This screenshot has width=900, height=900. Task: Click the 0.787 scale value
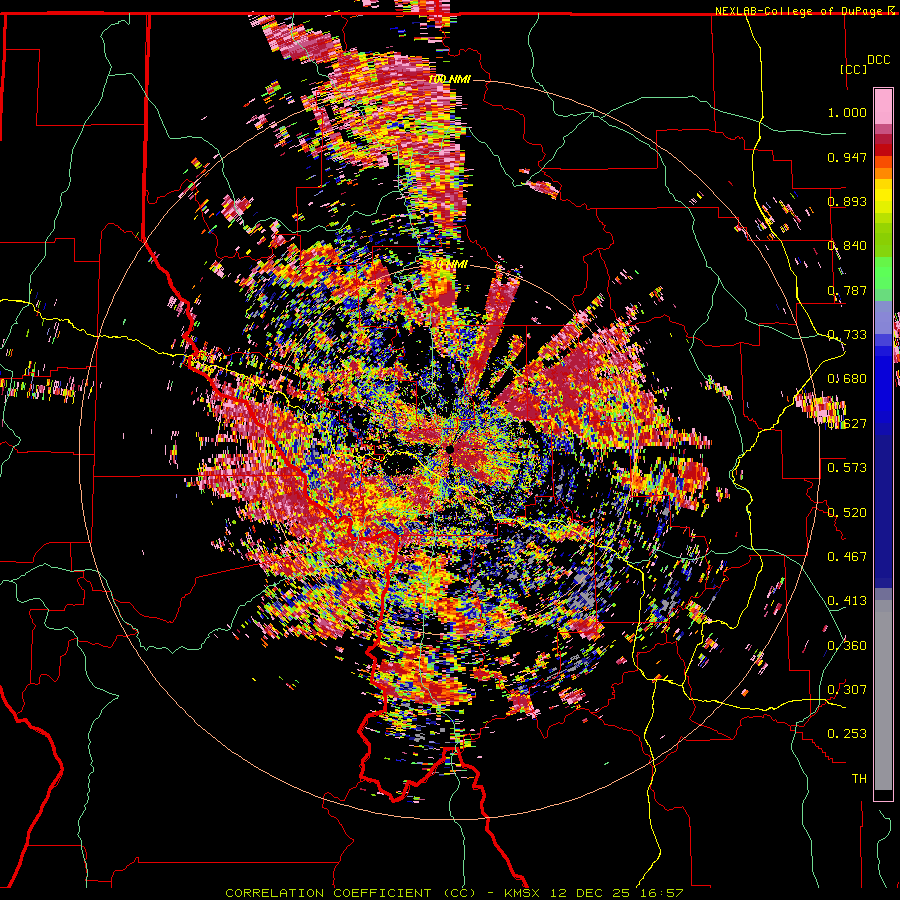[x=847, y=290]
